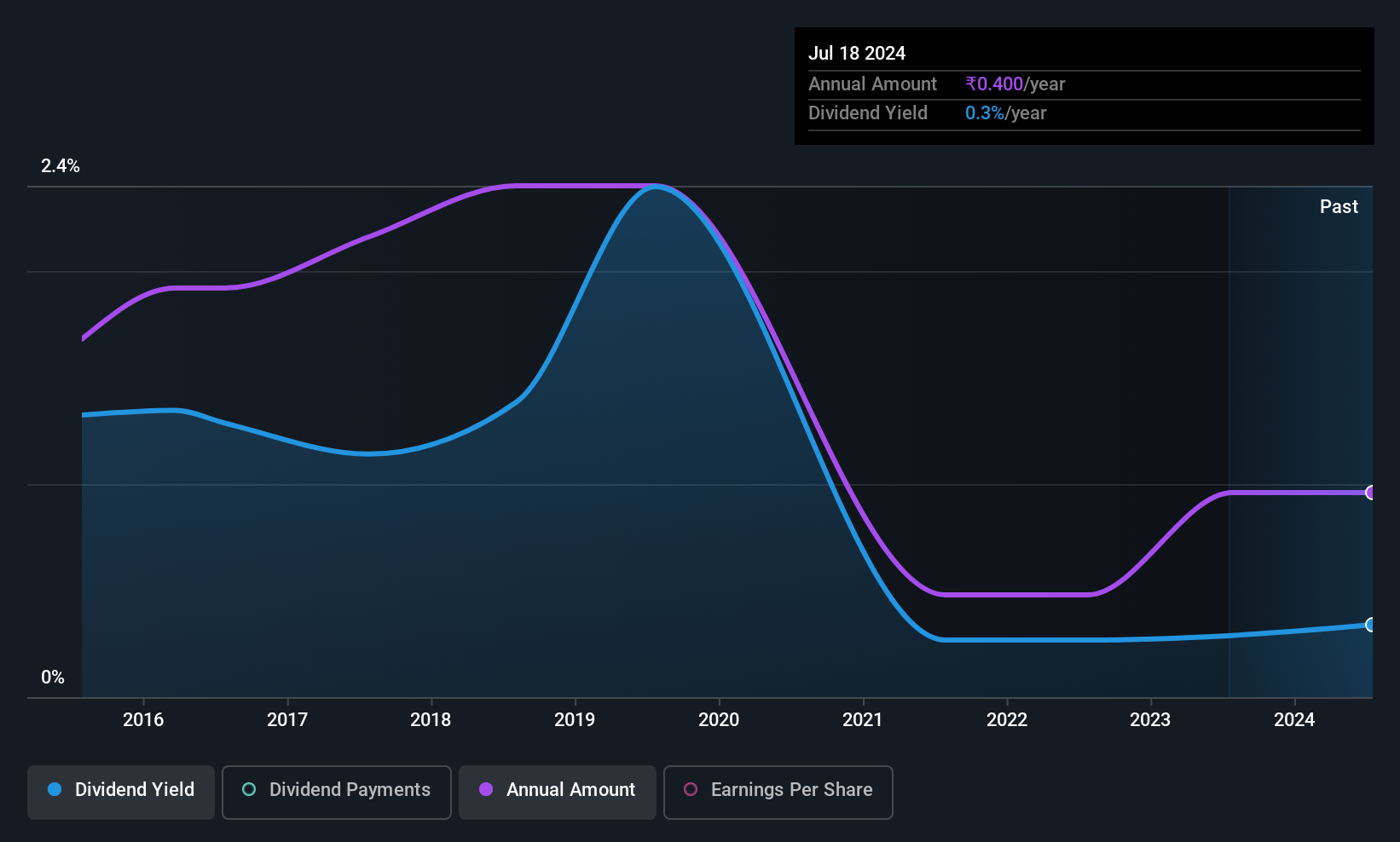
Task: Click the 2021 axis label
Action: tap(863, 719)
